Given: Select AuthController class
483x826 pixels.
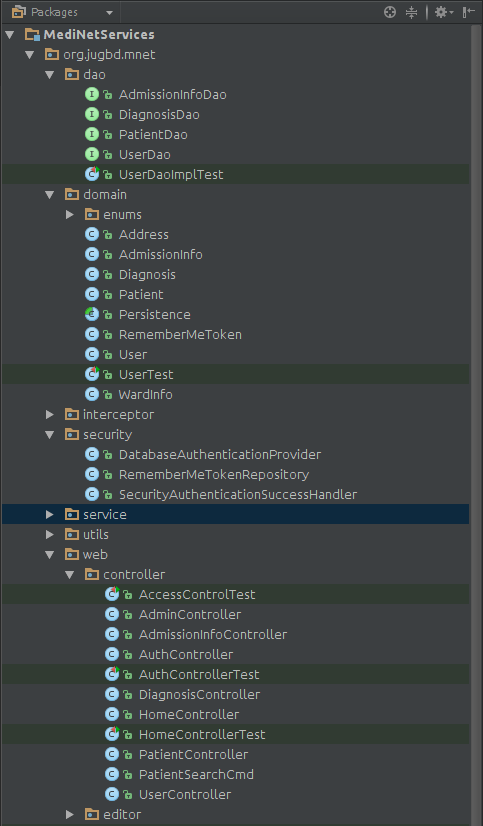Looking at the screenshot, I should [186, 654].
